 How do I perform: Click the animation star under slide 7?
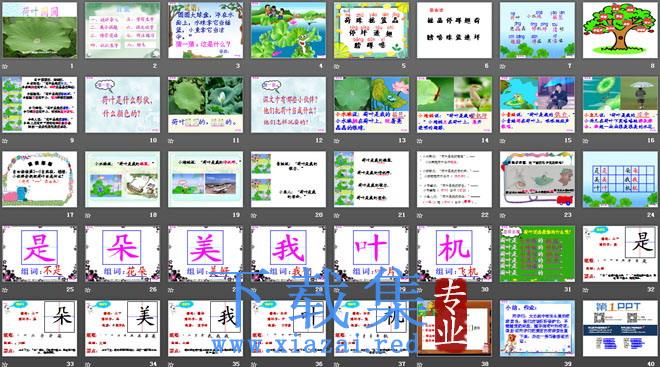[503, 66]
